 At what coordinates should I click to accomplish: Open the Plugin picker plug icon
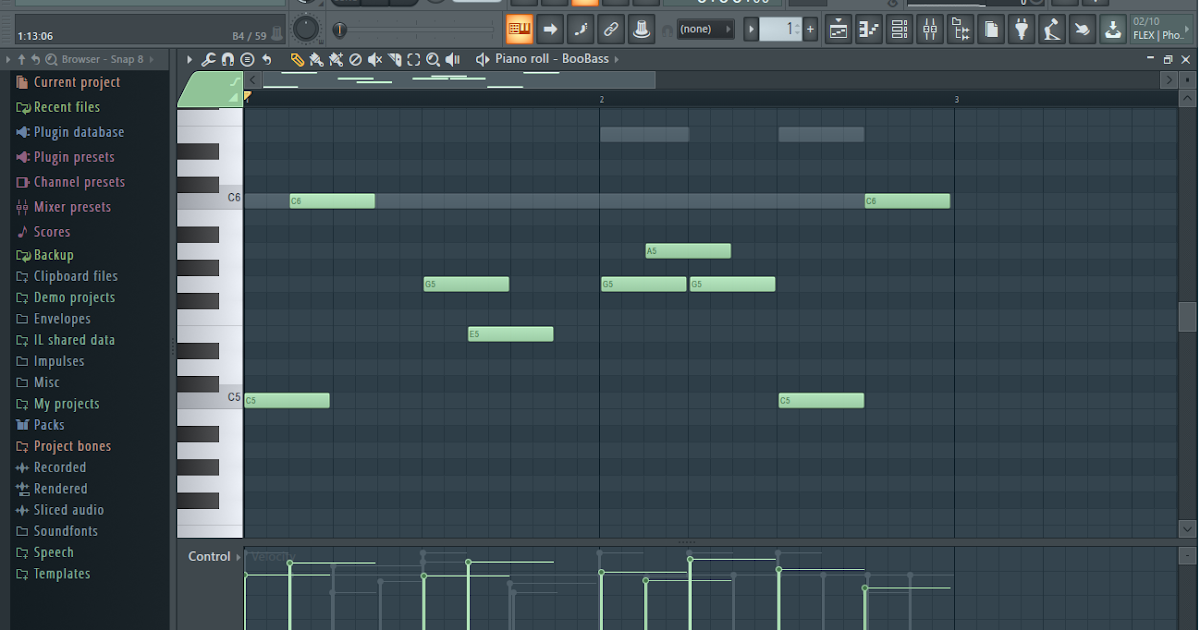pyautogui.click(x=1021, y=29)
